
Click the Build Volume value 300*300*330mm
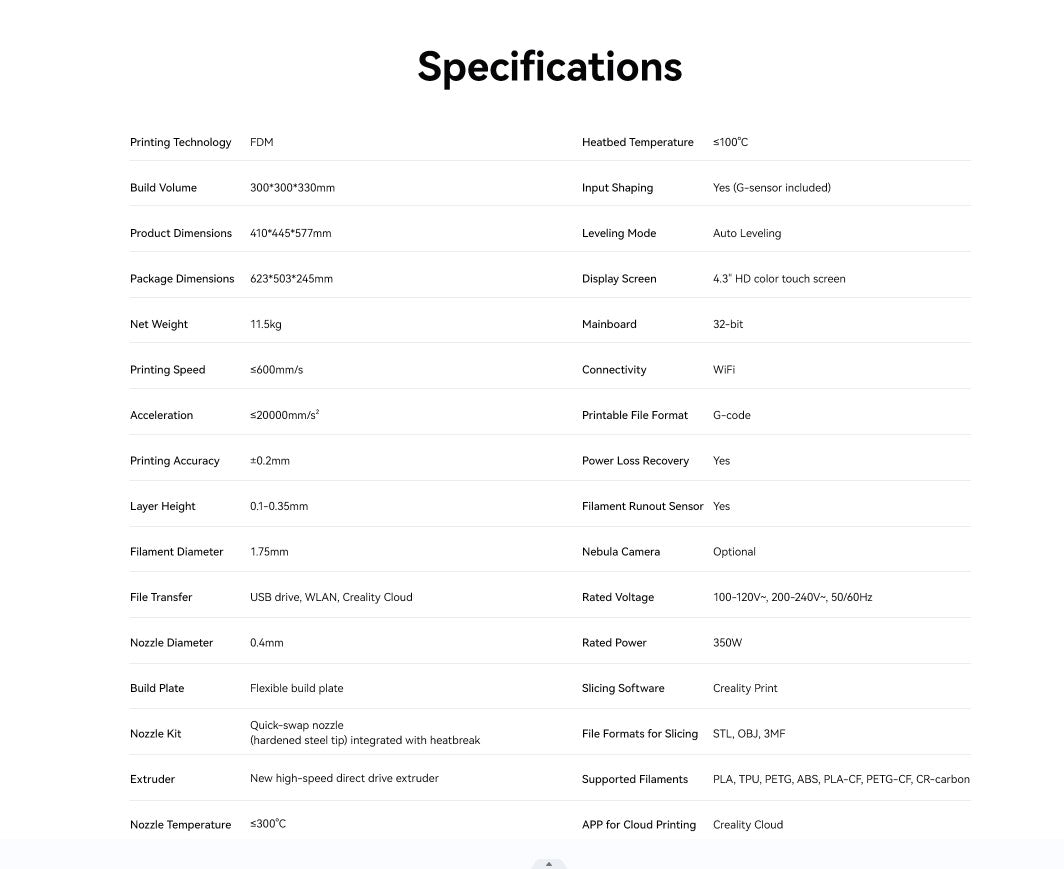coord(292,187)
